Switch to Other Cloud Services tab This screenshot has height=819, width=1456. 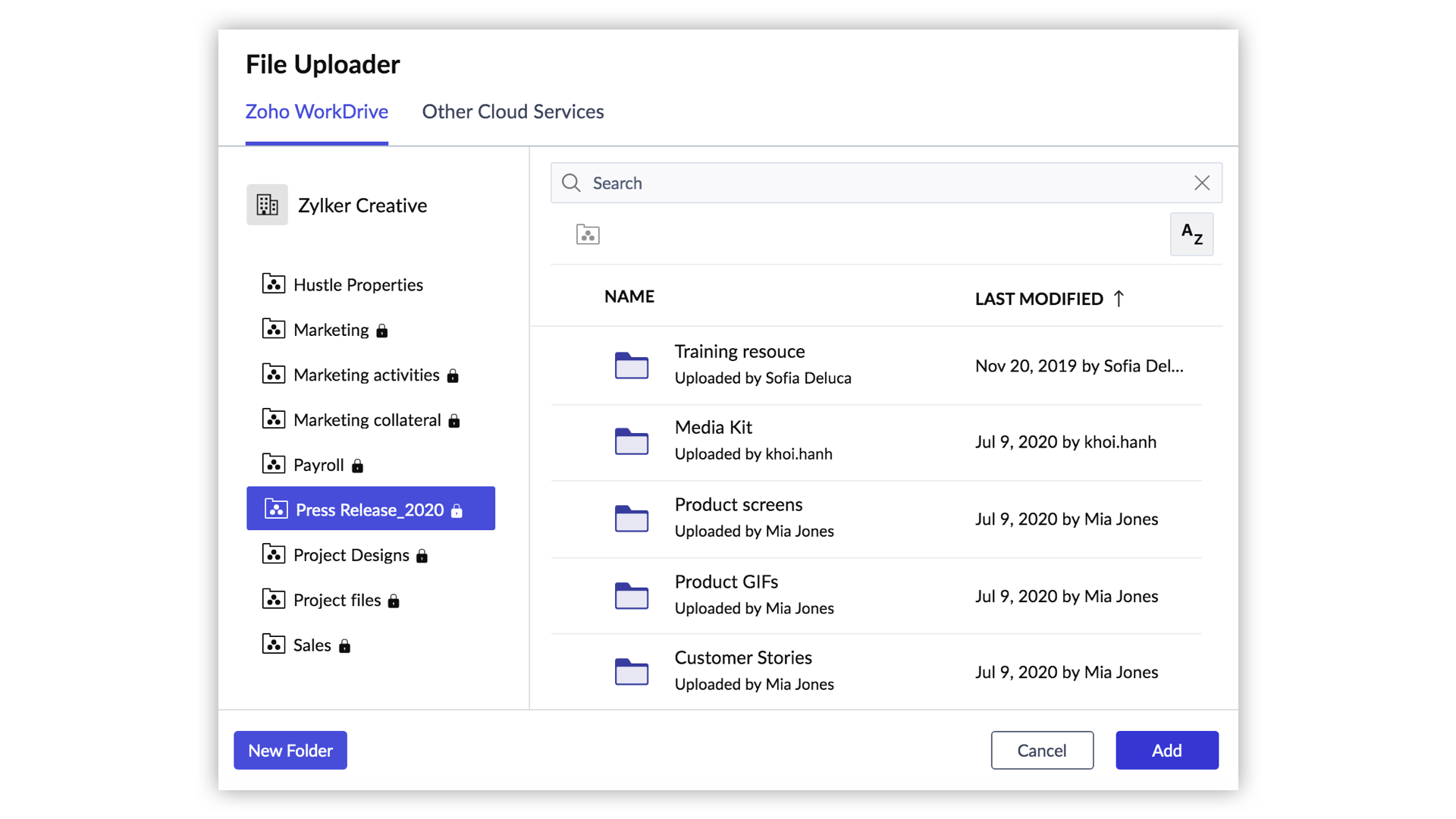click(x=513, y=111)
